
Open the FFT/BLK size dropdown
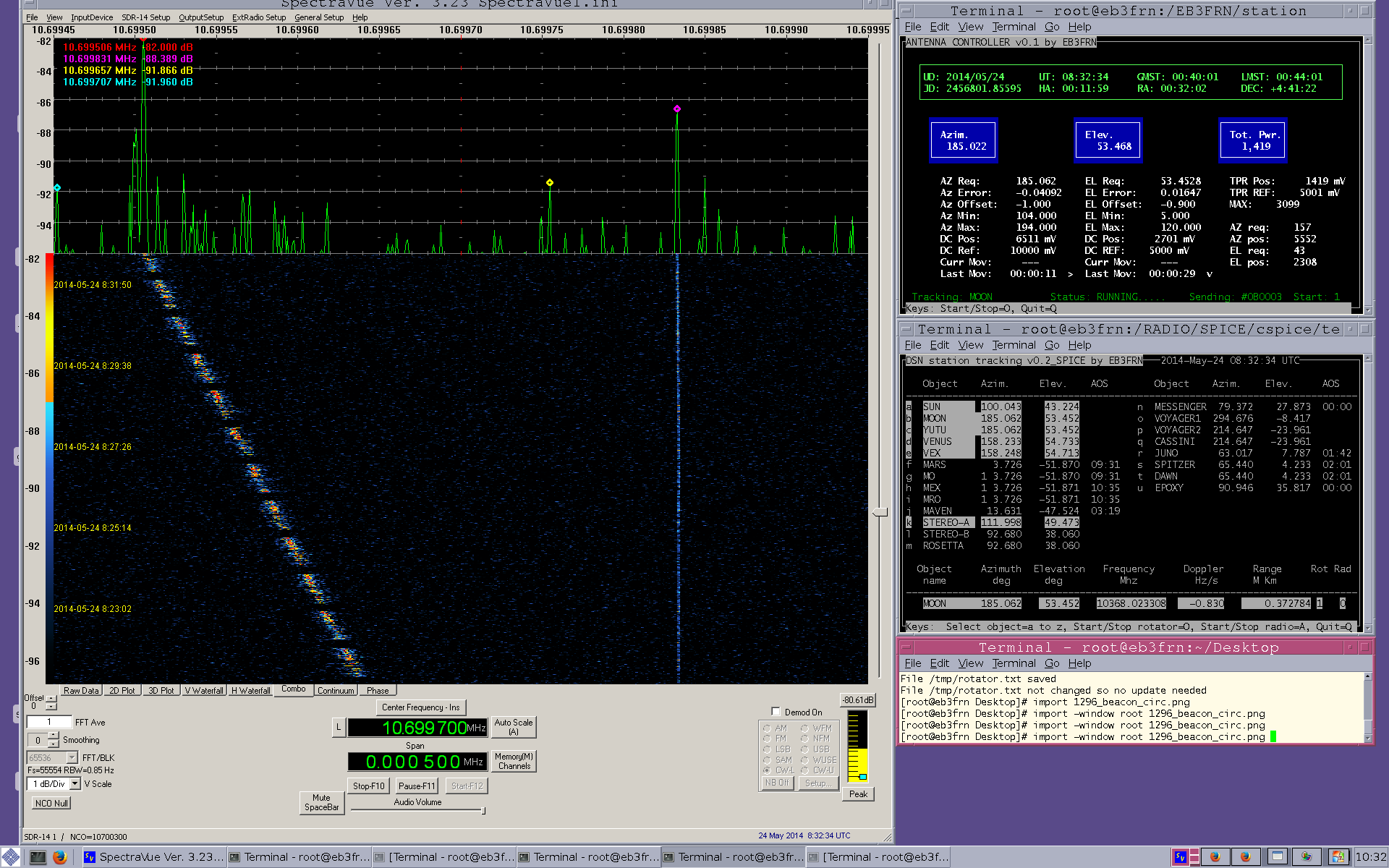coord(72,757)
